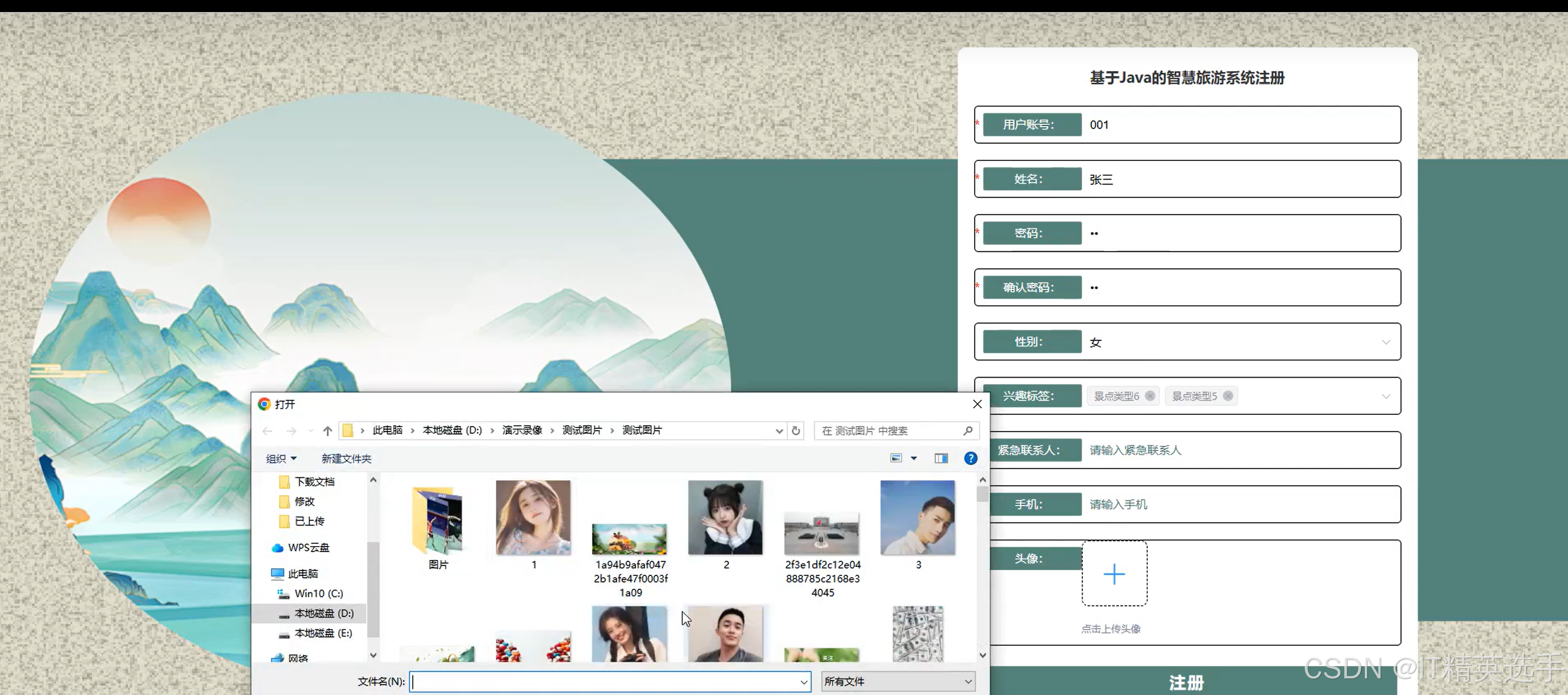
Task: Expand the 兴趣标签 tags dropdown
Action: pyautogui.click(x=1386, y=396)
